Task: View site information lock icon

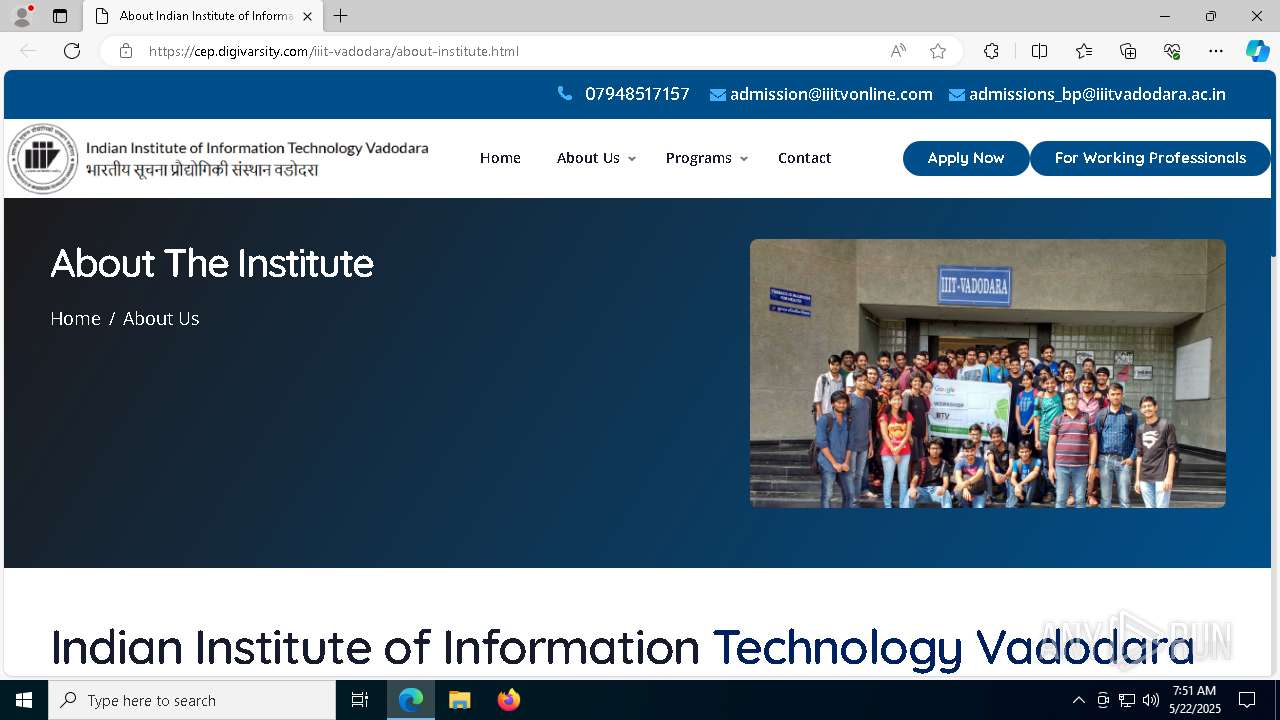Action: pos(126,51)
